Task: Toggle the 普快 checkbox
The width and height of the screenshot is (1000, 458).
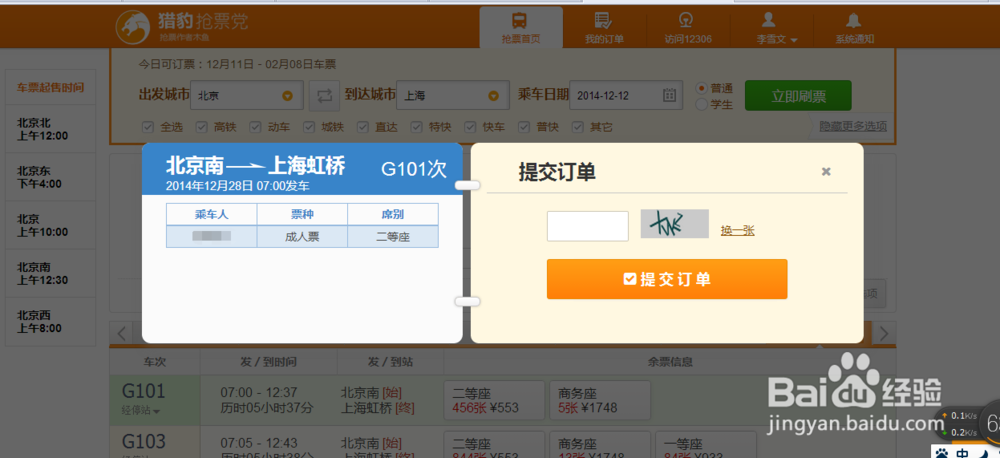Action: 524,127
